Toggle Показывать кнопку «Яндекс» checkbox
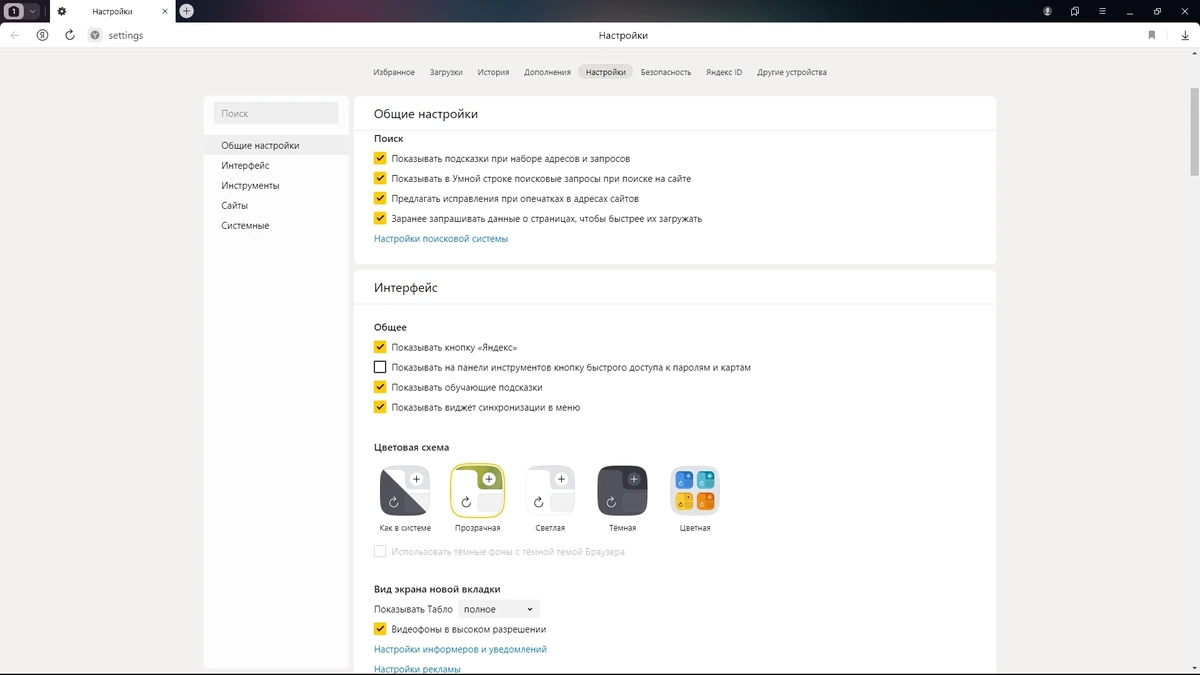 pos(380,347)
